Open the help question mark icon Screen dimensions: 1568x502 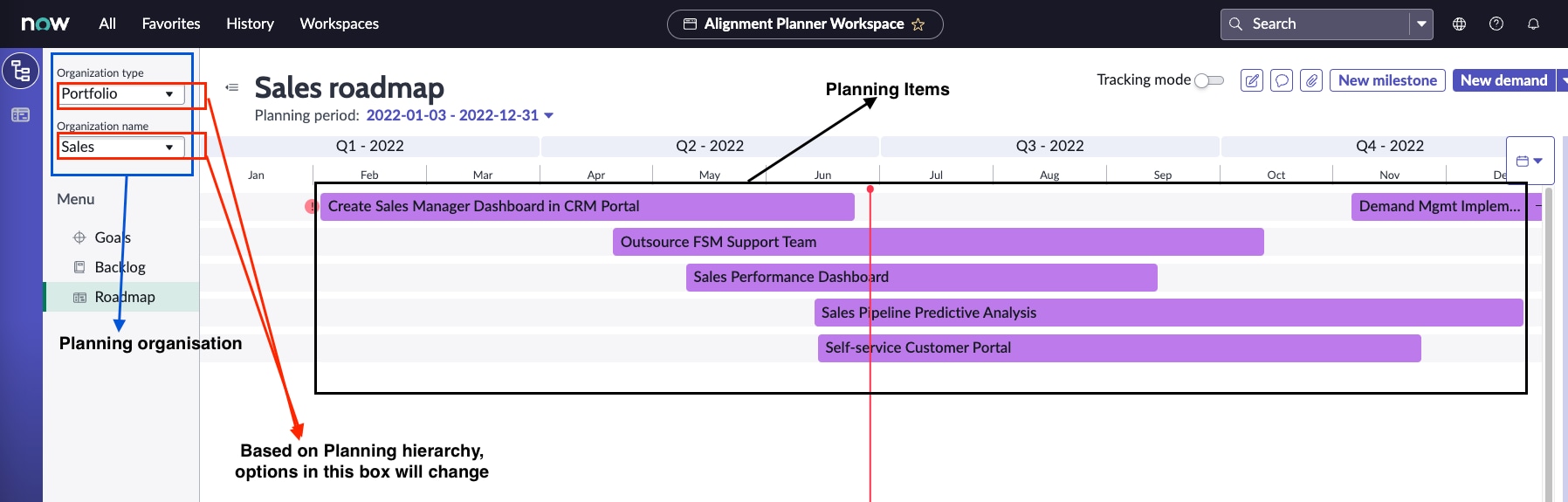click(x=1496, y=24)
